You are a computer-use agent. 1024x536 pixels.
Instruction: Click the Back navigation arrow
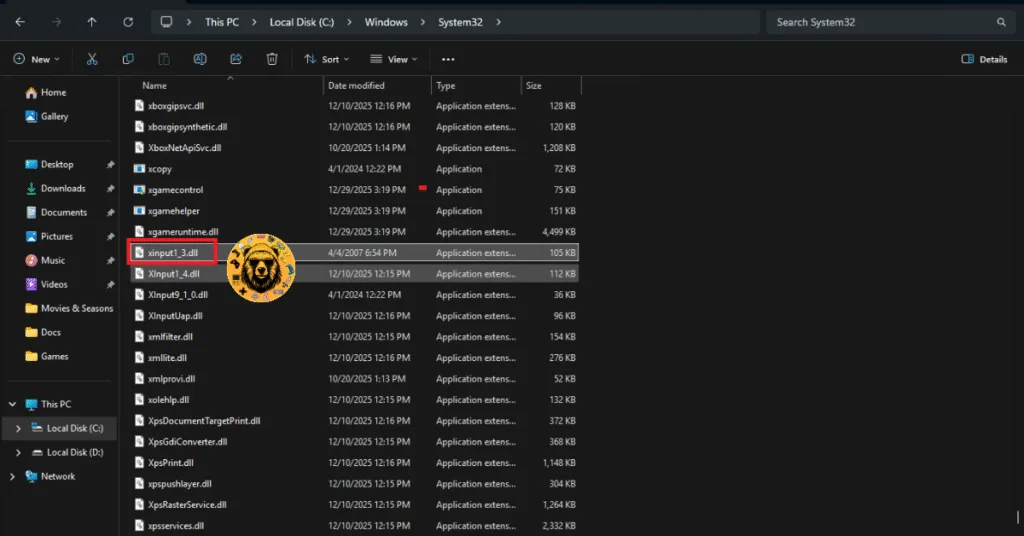pos(20,22)
